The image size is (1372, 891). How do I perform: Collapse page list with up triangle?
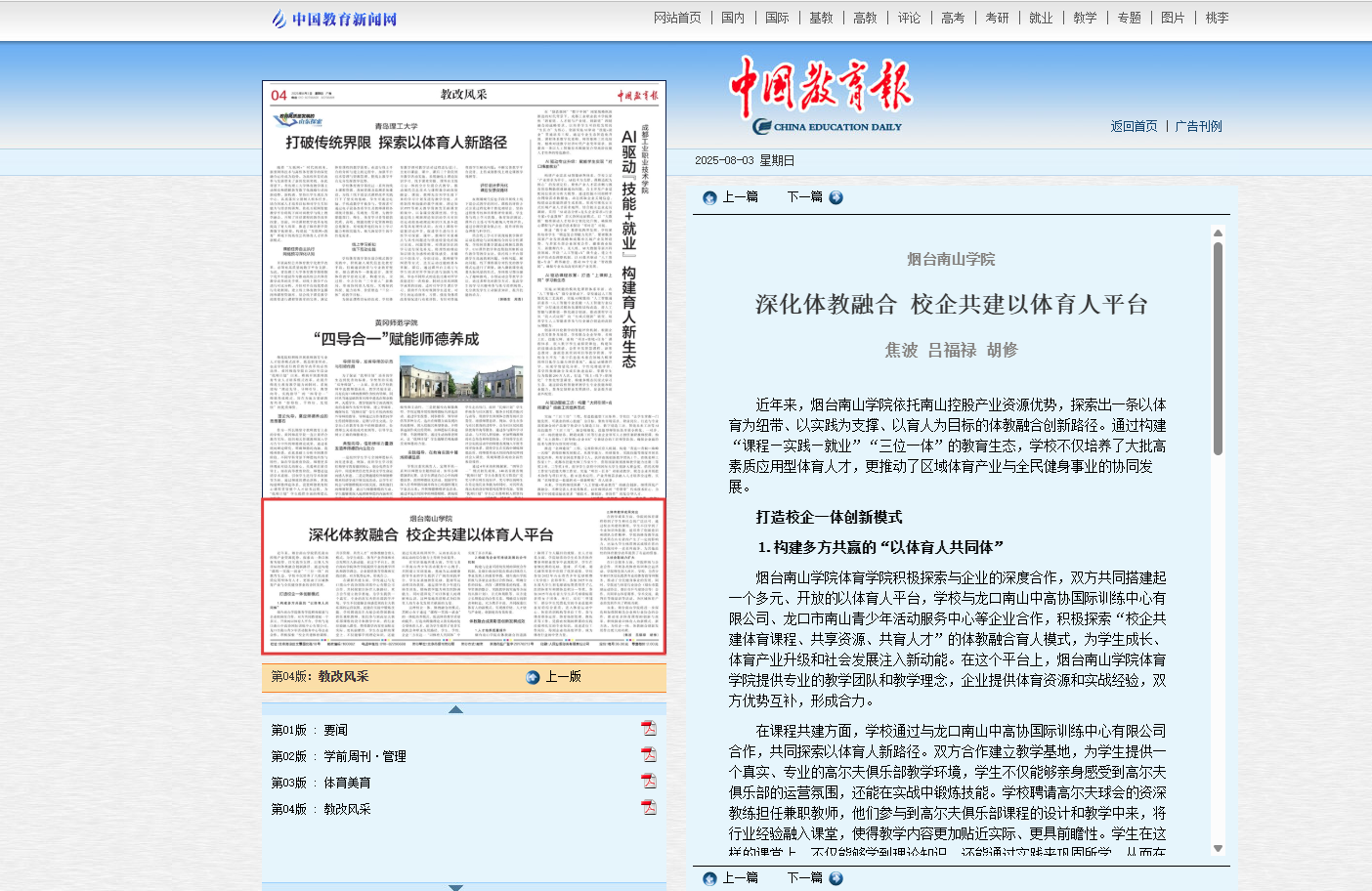(x=455, y=709)
